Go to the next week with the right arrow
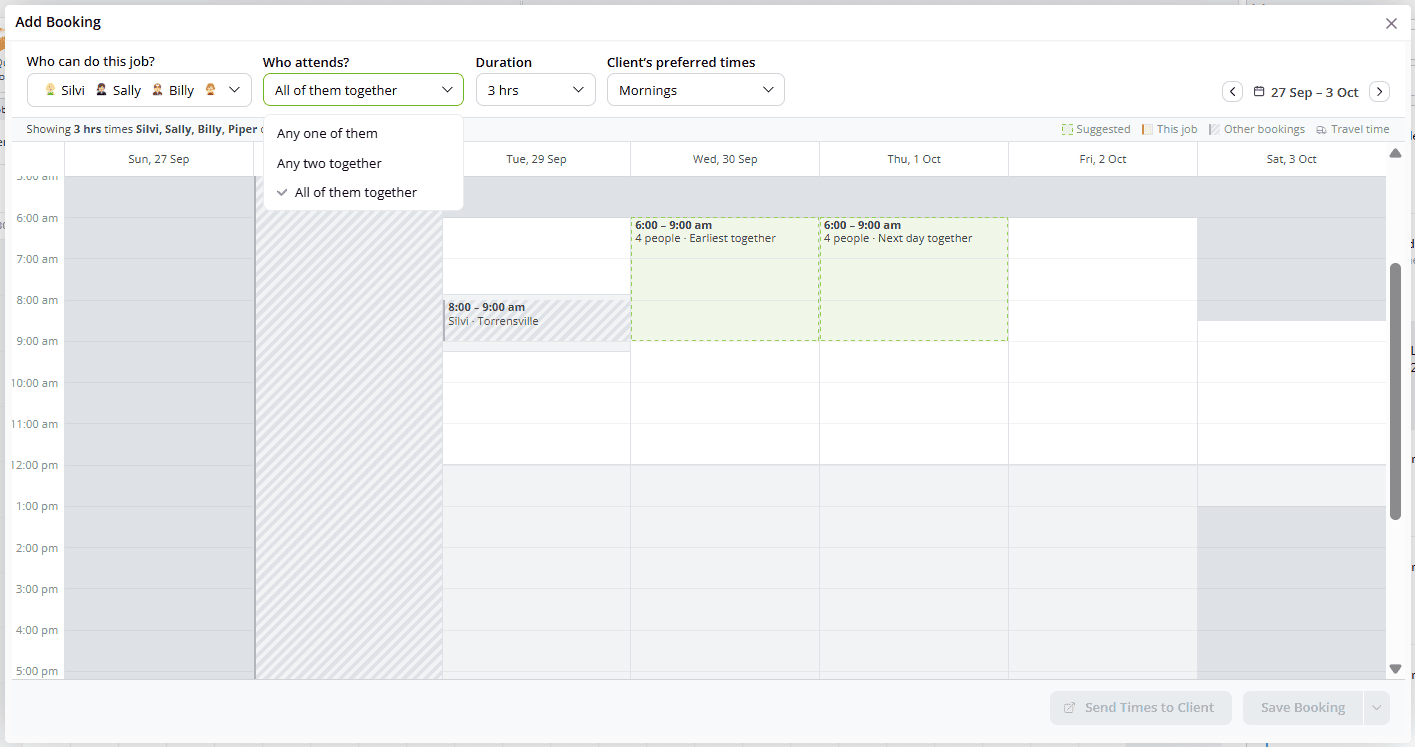This screenshot has width=1415, height=747. point(1379,91)
